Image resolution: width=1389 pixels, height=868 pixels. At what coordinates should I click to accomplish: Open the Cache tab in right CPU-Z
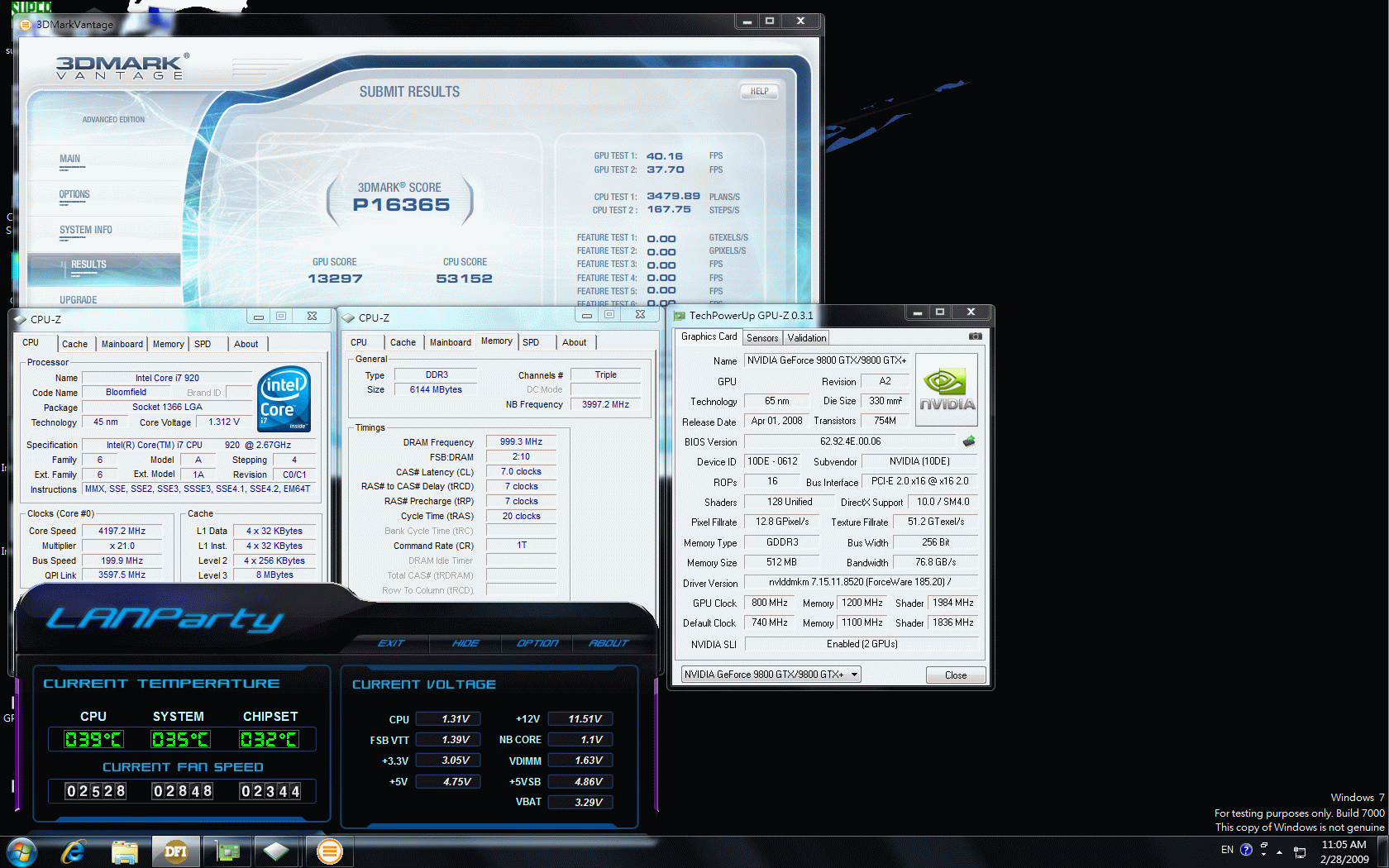[403, 342]
